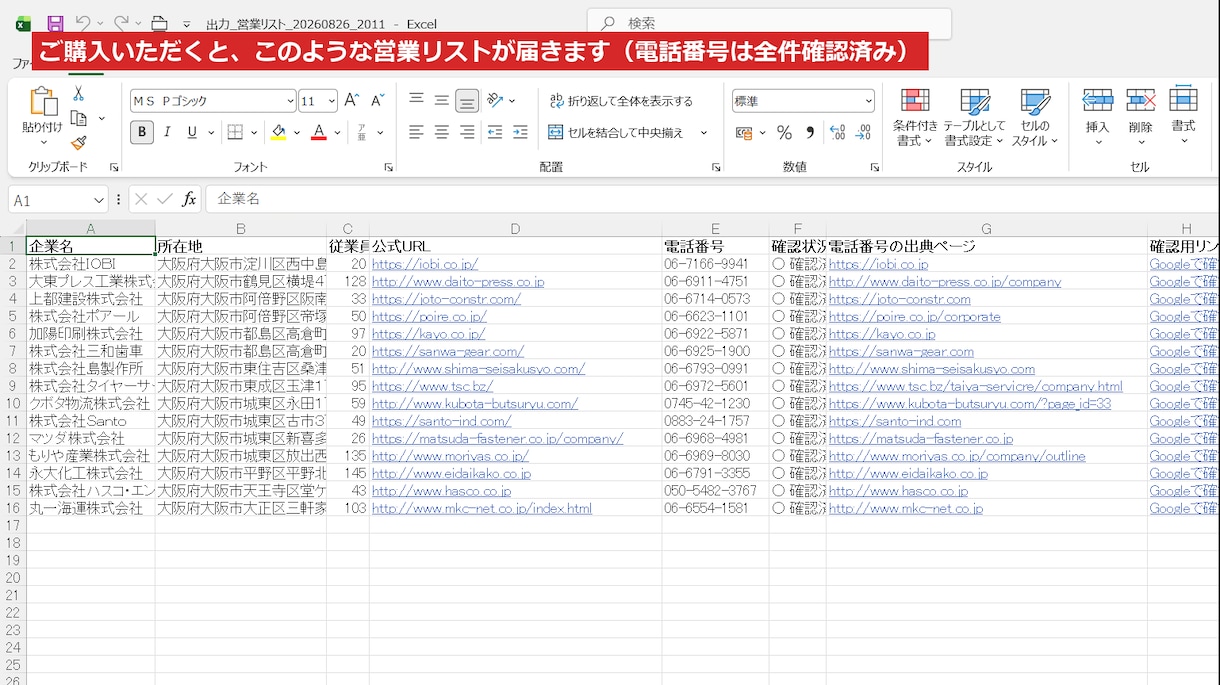This screenshot has width=1220, height=685.
Task: Toggle Underline formatting
Action: point(190,132)
